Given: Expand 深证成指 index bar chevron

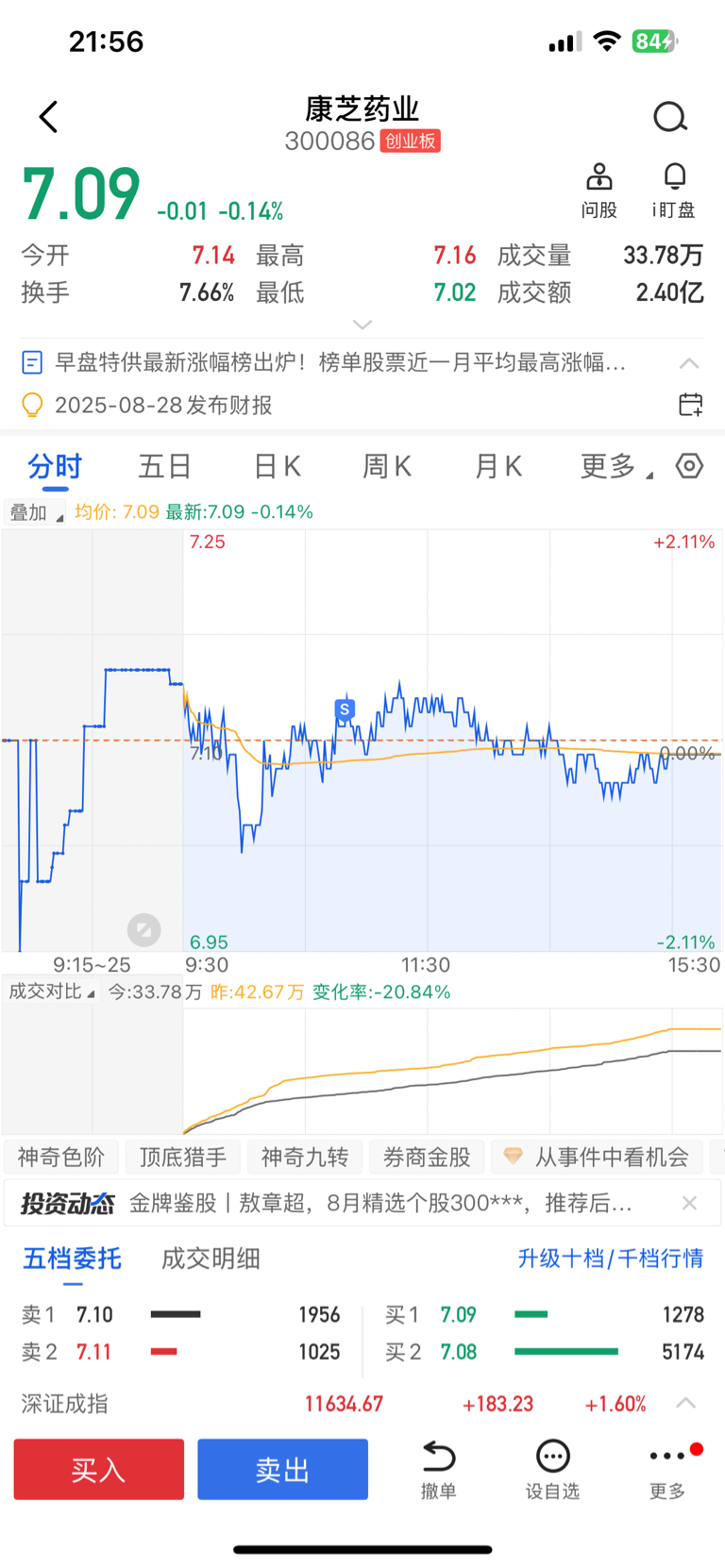Looking at the screenshot, I should (x=686, y=1403).
